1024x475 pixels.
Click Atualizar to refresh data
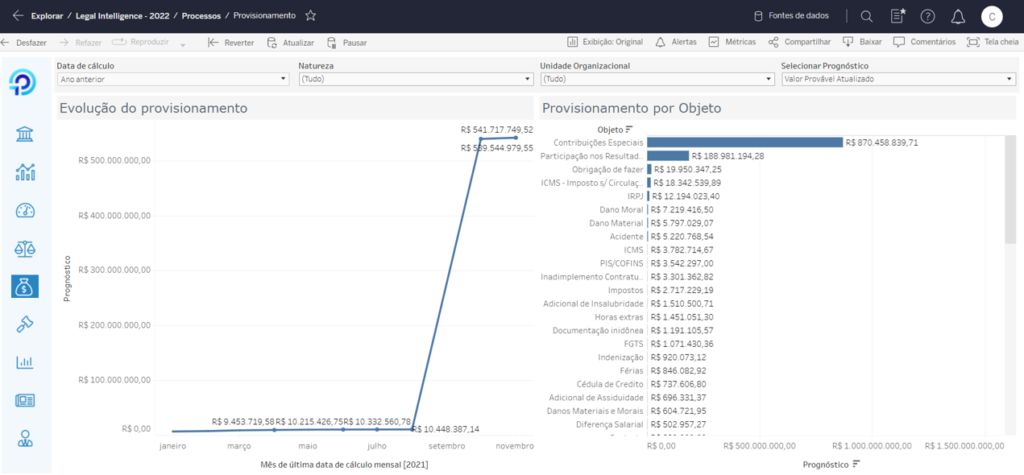pyautogui.click(x=291, y=42)
